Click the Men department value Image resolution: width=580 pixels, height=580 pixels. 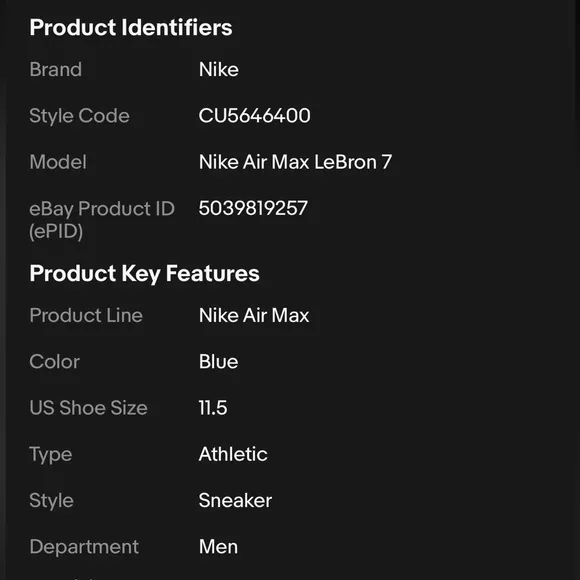(x=218, y=547)
